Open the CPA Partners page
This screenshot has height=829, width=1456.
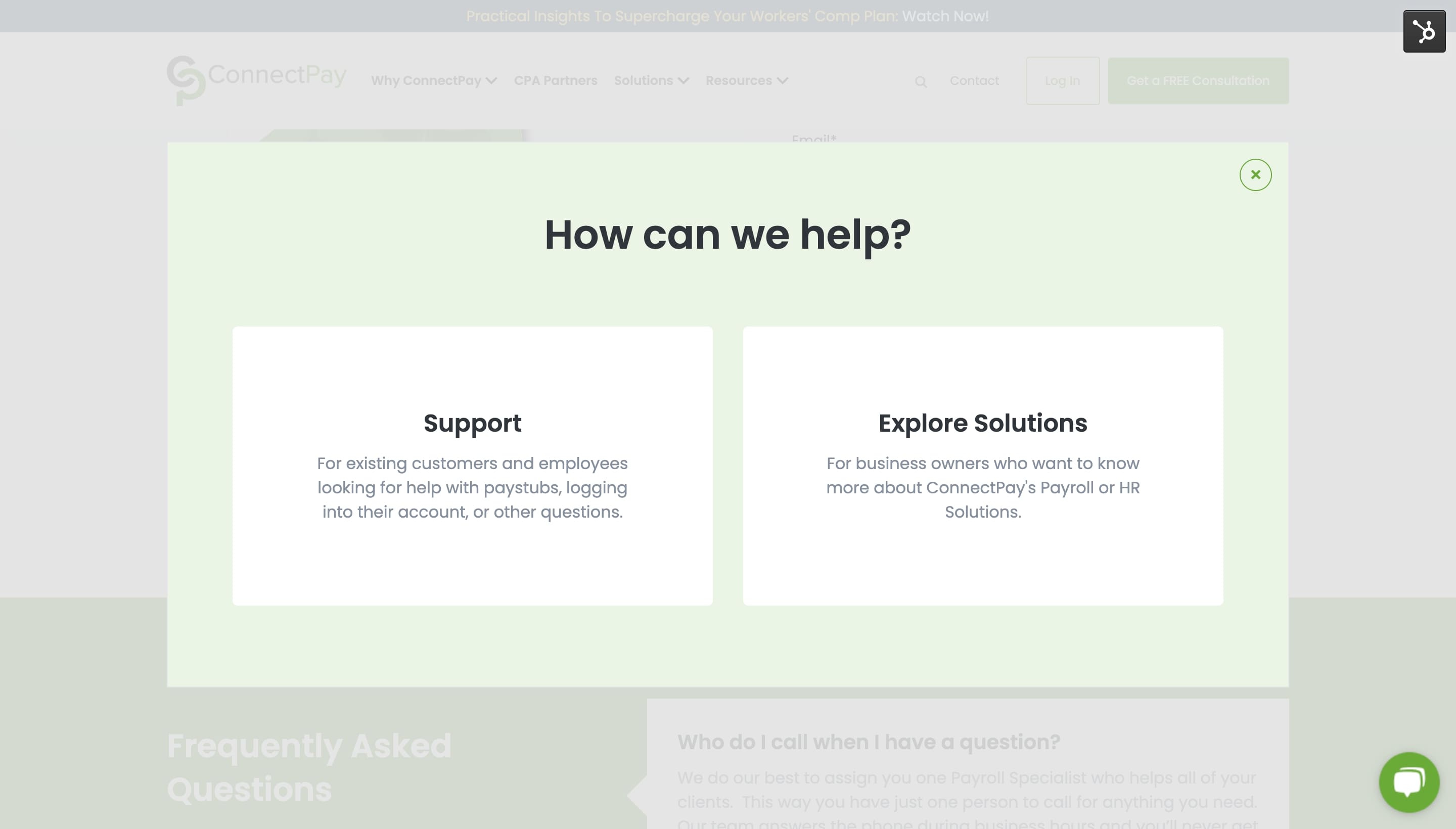pyautogui.click(x=555, y=81)
